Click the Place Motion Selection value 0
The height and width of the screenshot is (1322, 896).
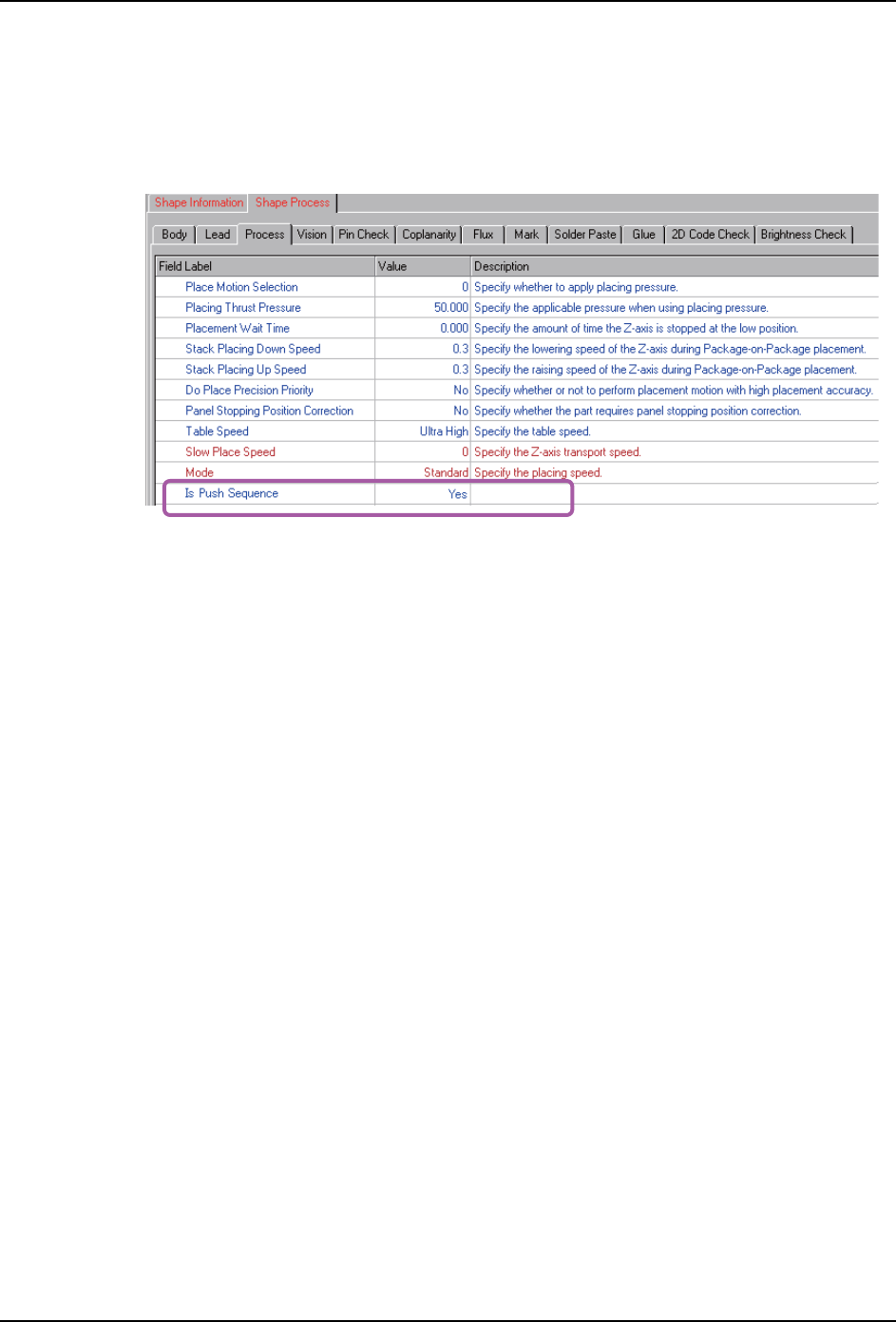coord(465,287)
